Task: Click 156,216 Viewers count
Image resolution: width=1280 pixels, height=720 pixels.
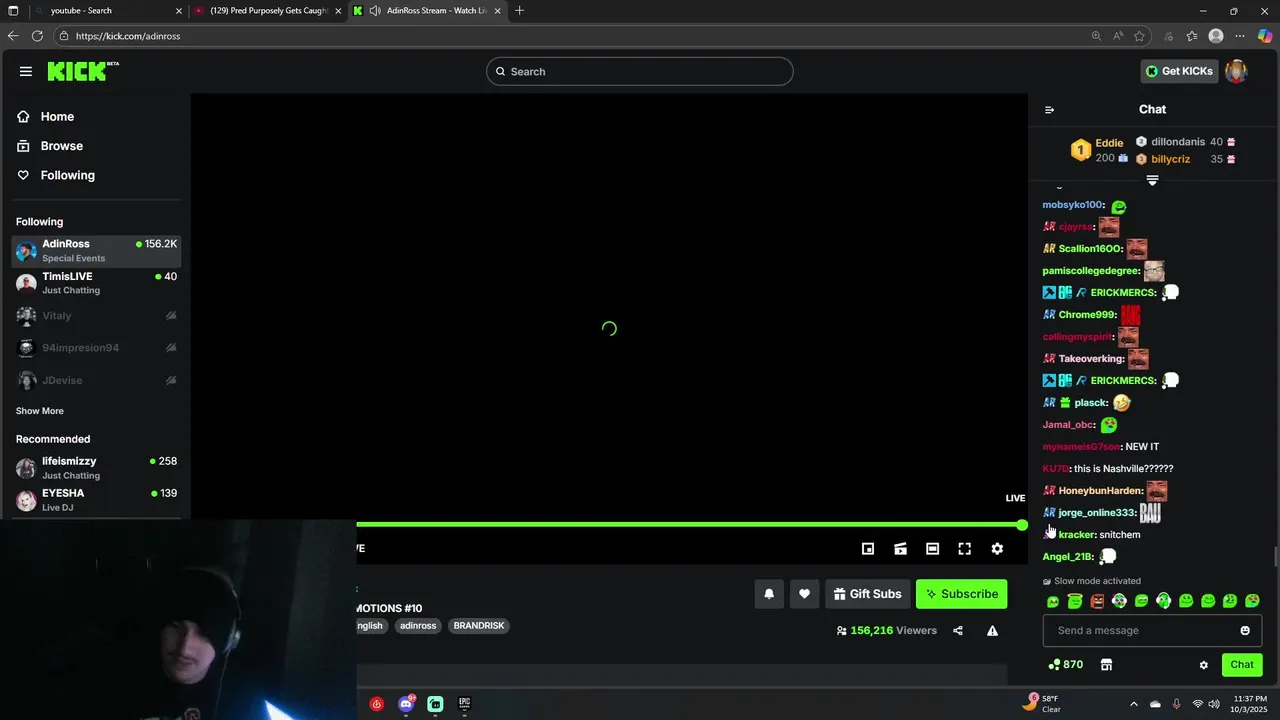Action: tap(886, 631)
